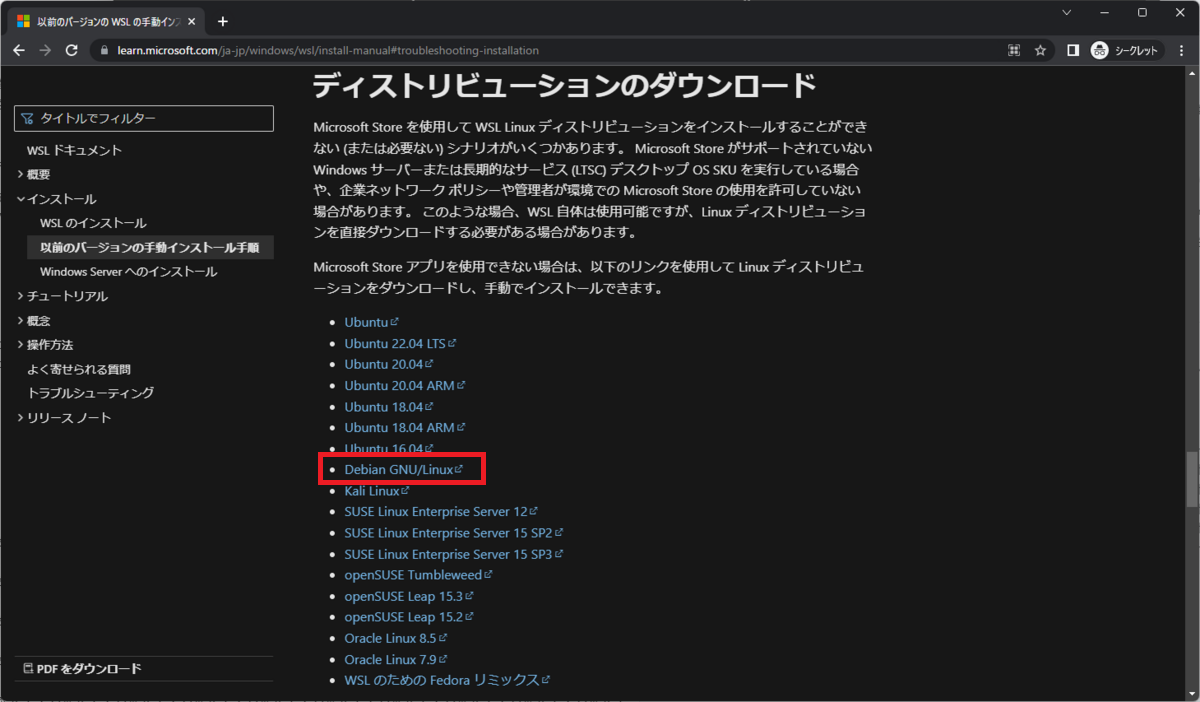The height and width of the screenshot is (702, 1200).
Task: Click the Debian GNU/Linux download link
Action: (404, 469)
